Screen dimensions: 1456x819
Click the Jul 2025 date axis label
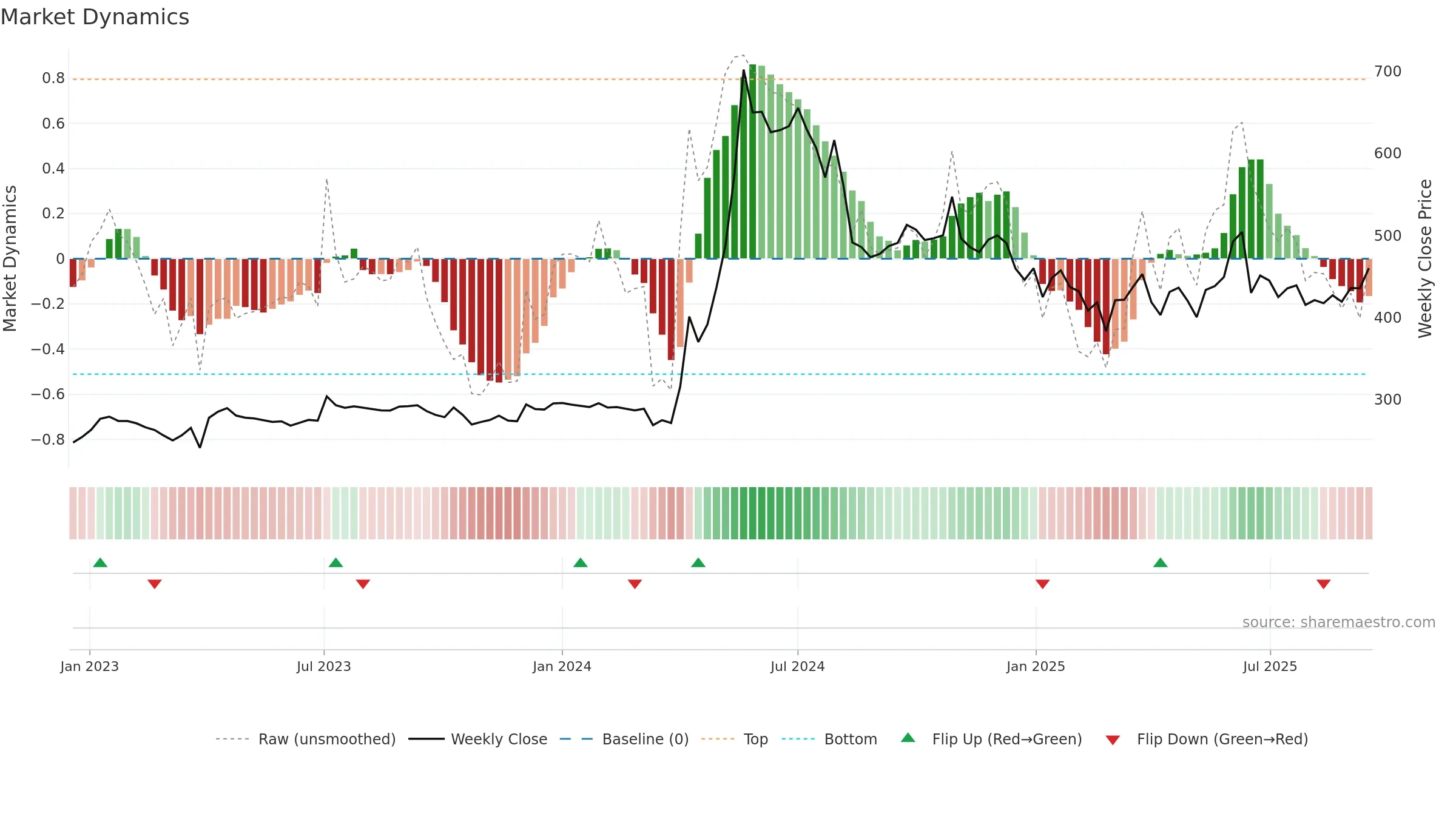[x=1270, y=667]
